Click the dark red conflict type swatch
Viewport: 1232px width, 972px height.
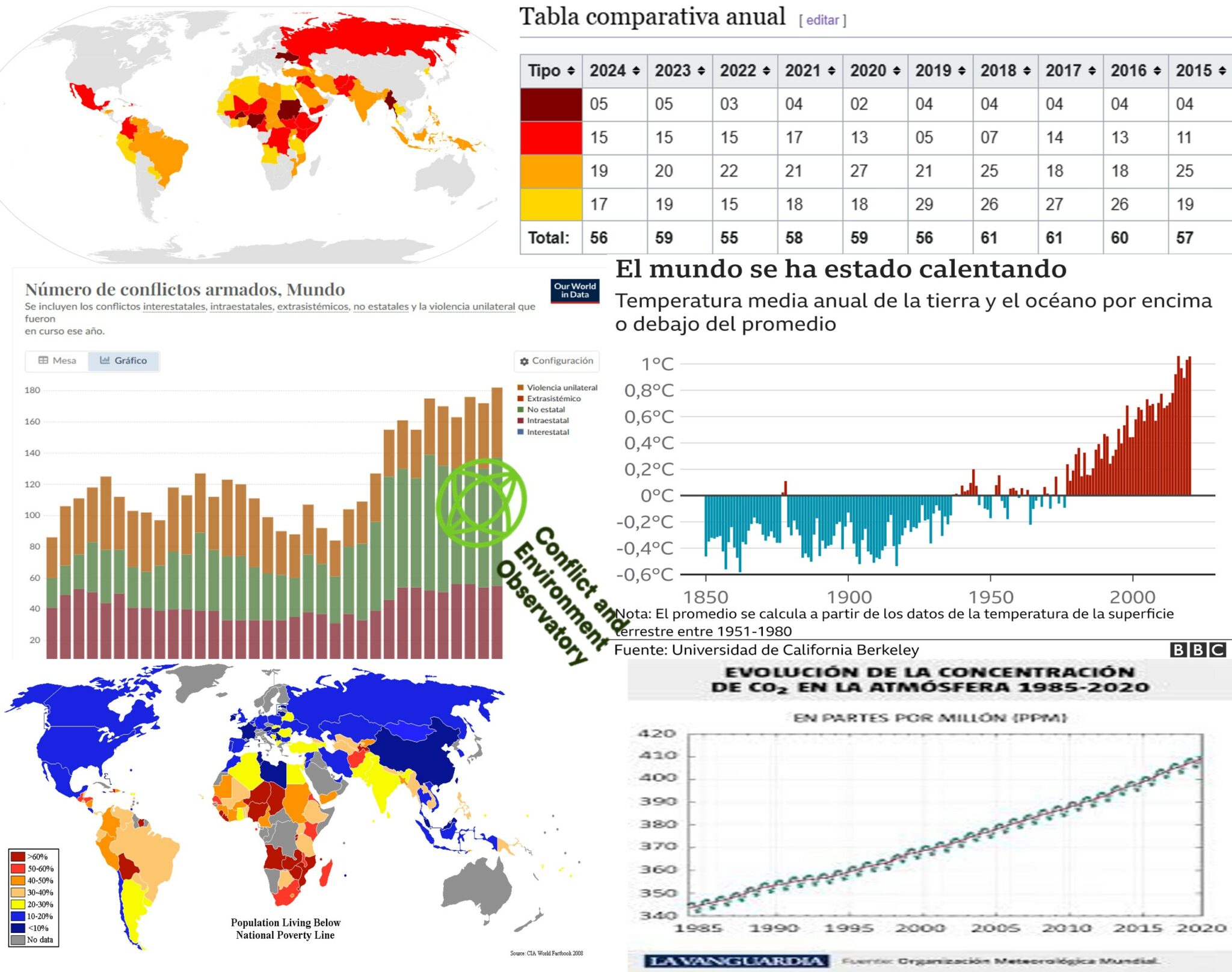[x=551, y=105]
